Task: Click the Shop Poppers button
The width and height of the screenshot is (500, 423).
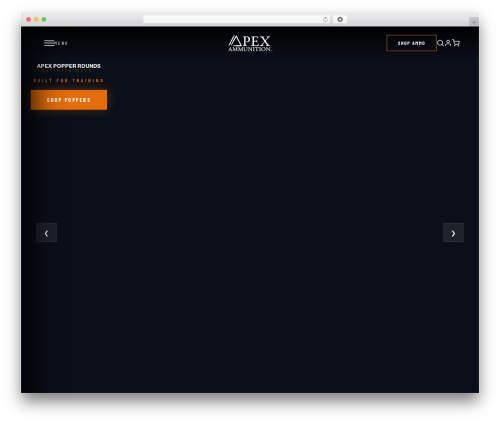Action: tap(69, 100)
